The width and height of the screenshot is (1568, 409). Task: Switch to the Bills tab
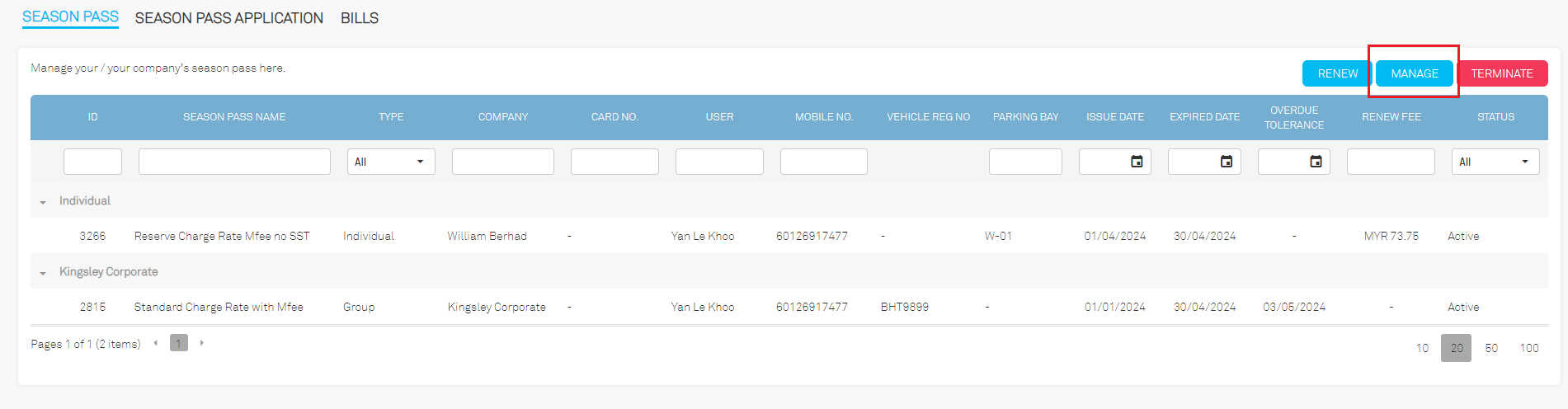point(360,18)
